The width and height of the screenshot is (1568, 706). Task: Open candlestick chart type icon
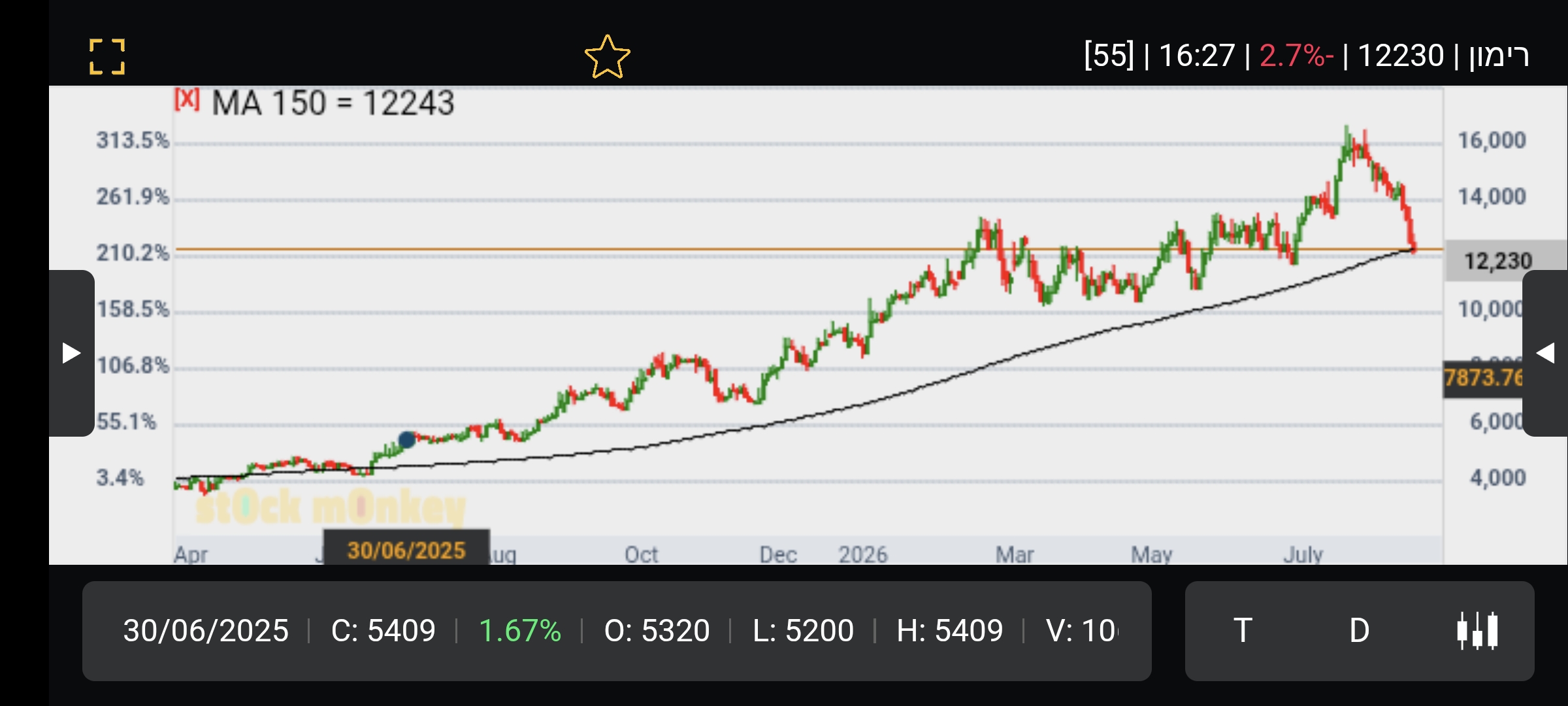pos(1478,631)
